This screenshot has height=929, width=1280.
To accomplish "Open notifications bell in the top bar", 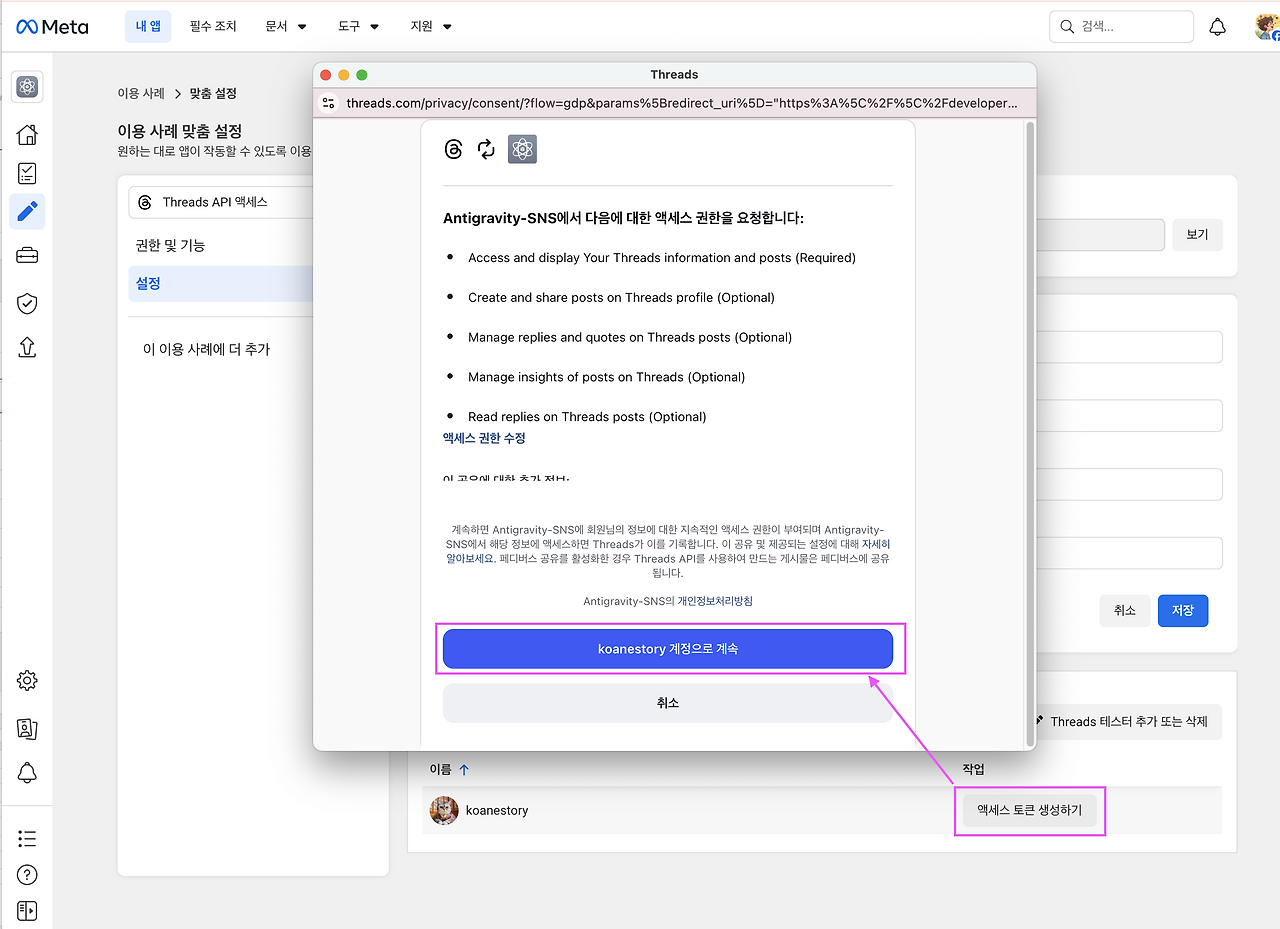I will click(x=1217, y=27).
